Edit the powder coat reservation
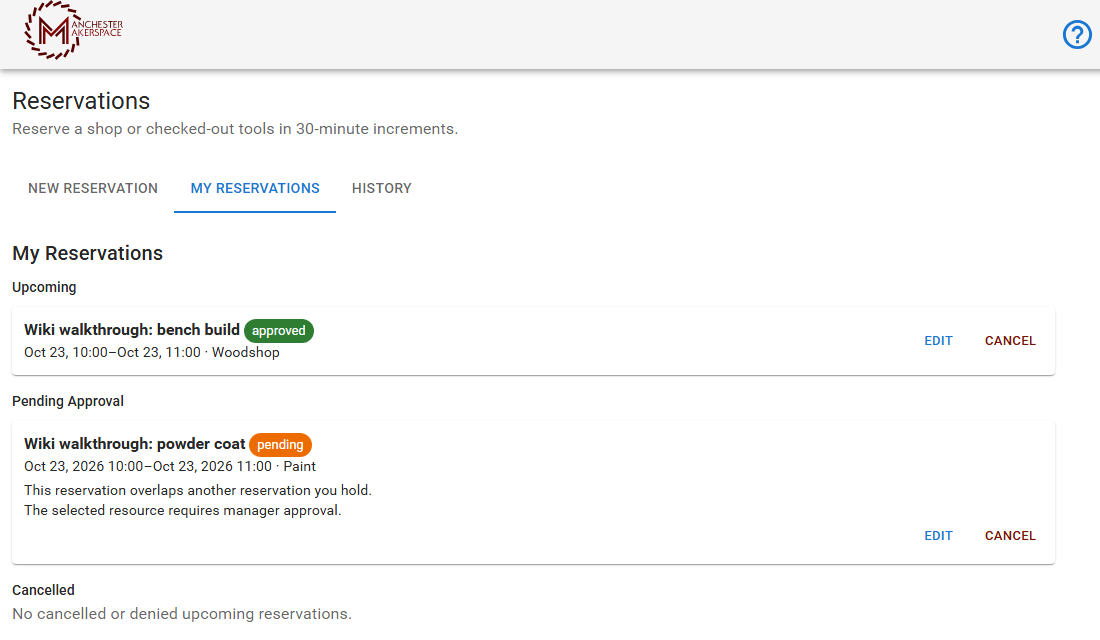Viewport: 1100px width, 640px height. [938, 536]
